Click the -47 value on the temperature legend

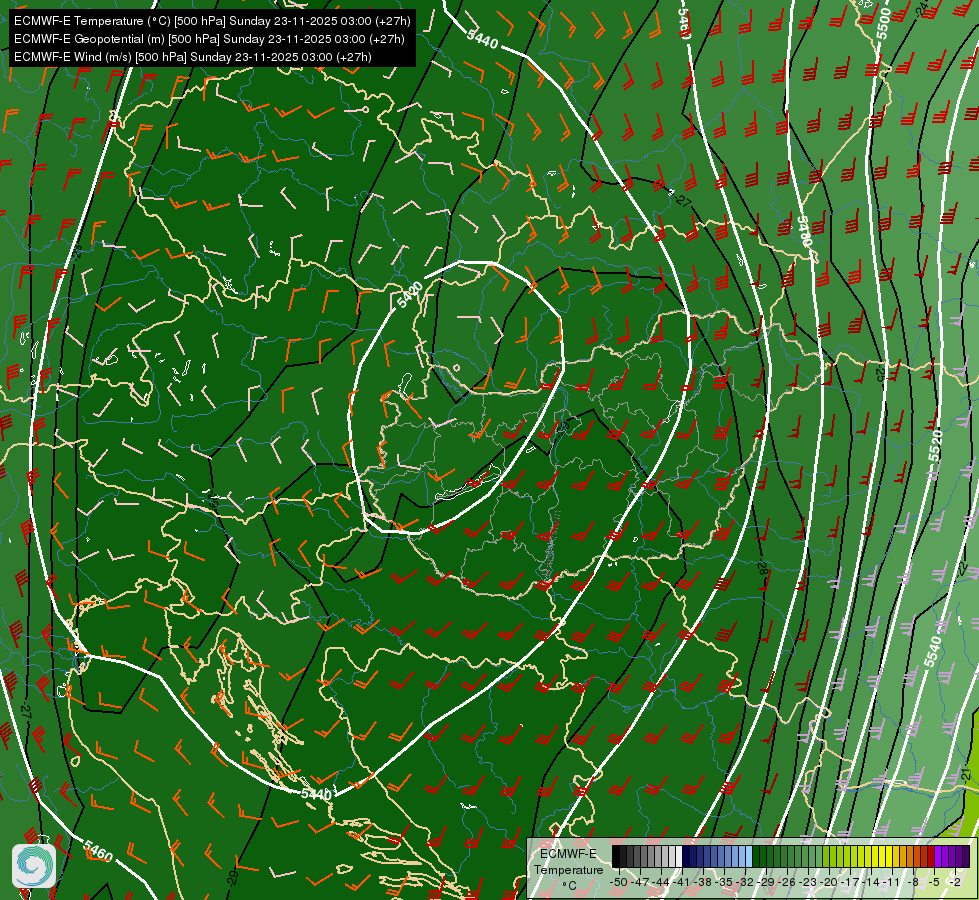[640, 882]
